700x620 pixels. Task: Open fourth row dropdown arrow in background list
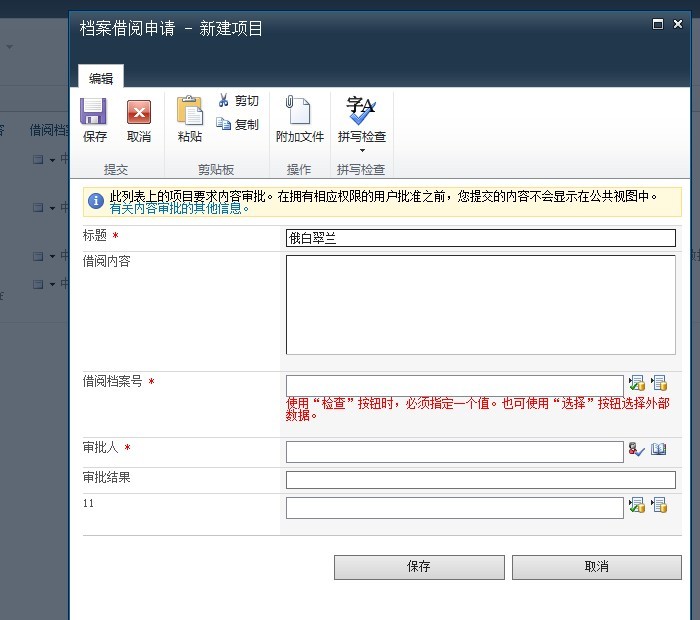click(x=52, y=284)
